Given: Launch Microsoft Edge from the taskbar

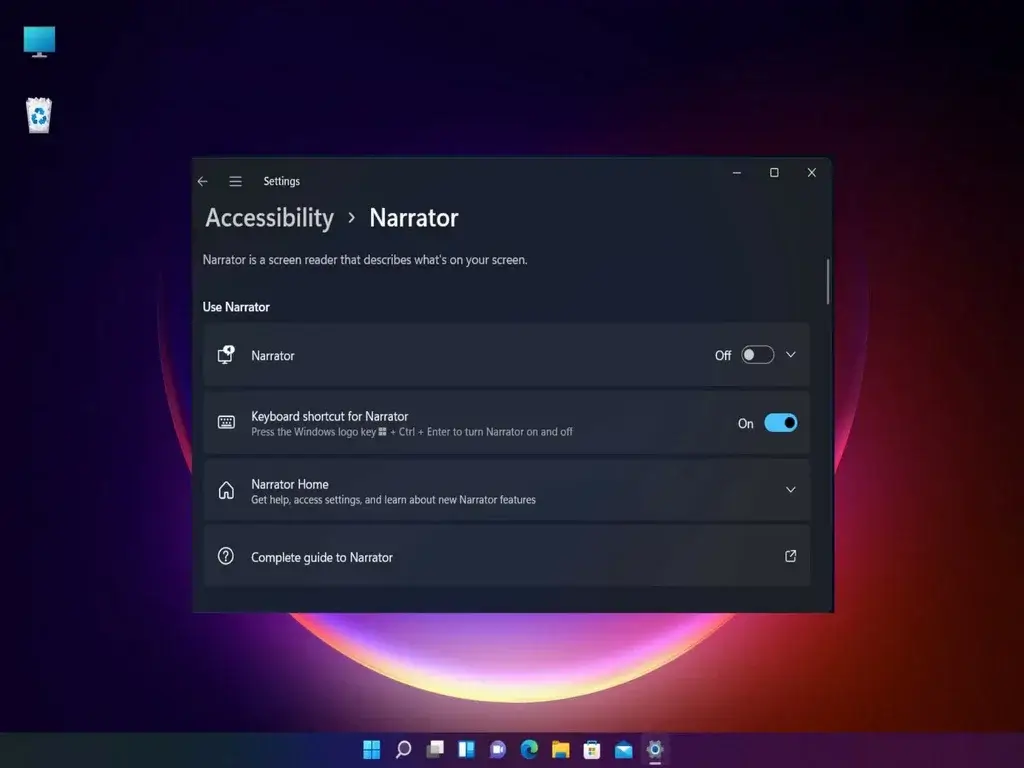Looking at the screenshot, I should click(x=529, y=748).
